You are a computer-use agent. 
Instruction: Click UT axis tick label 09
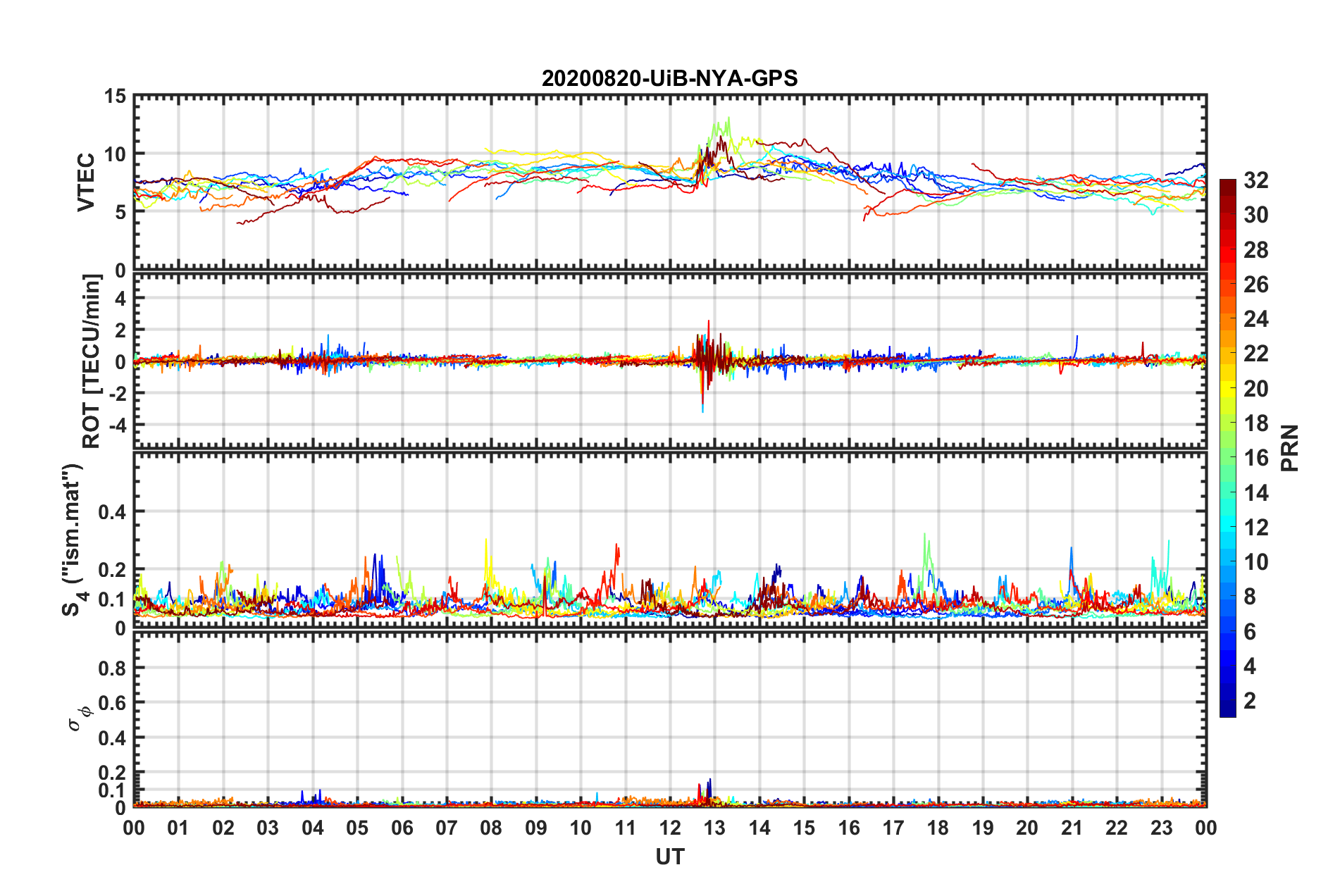[x=536, y=828]
